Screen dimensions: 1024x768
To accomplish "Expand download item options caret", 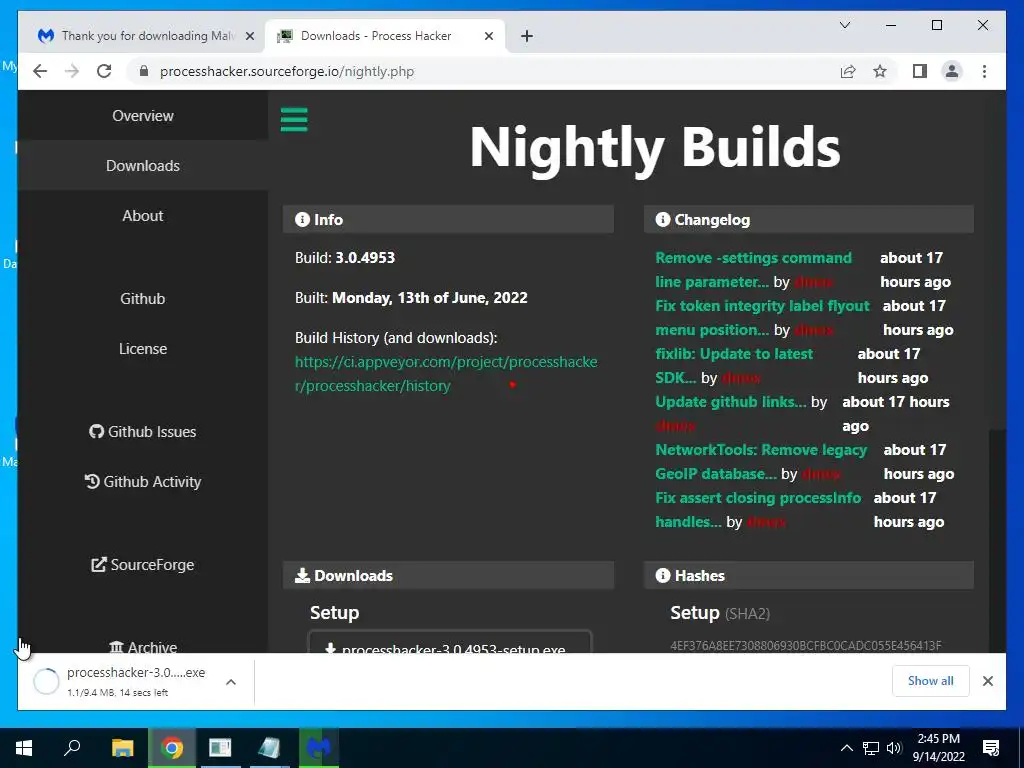I will point(231,682).
